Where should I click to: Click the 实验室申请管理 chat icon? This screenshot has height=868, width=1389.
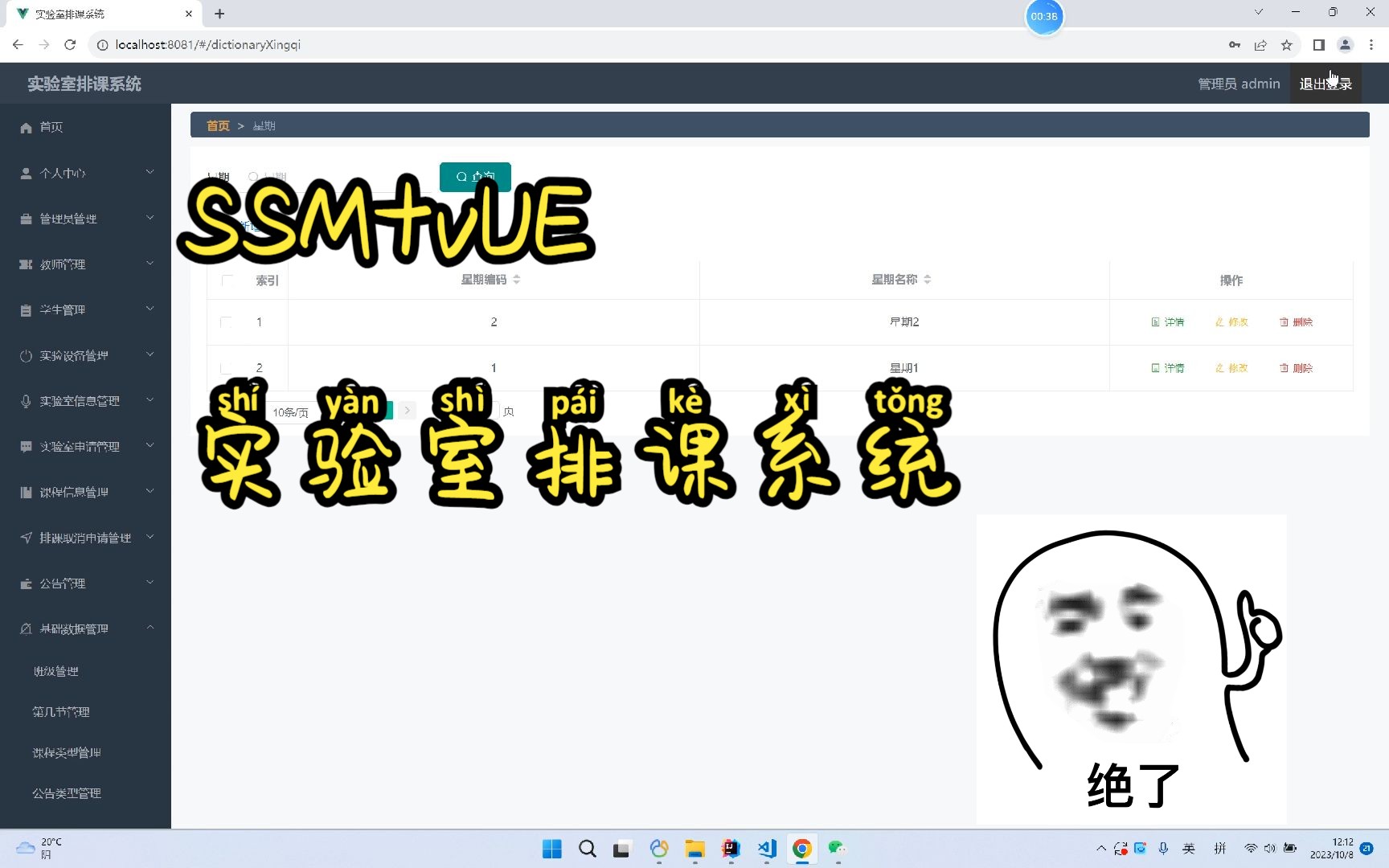tap(26, 447)
